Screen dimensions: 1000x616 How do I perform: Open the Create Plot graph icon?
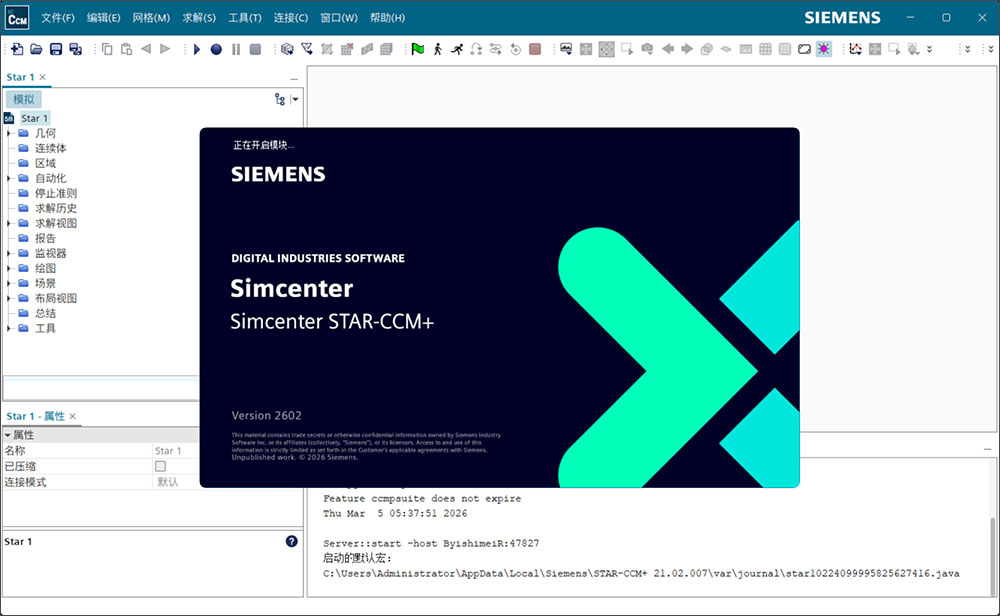855,49
